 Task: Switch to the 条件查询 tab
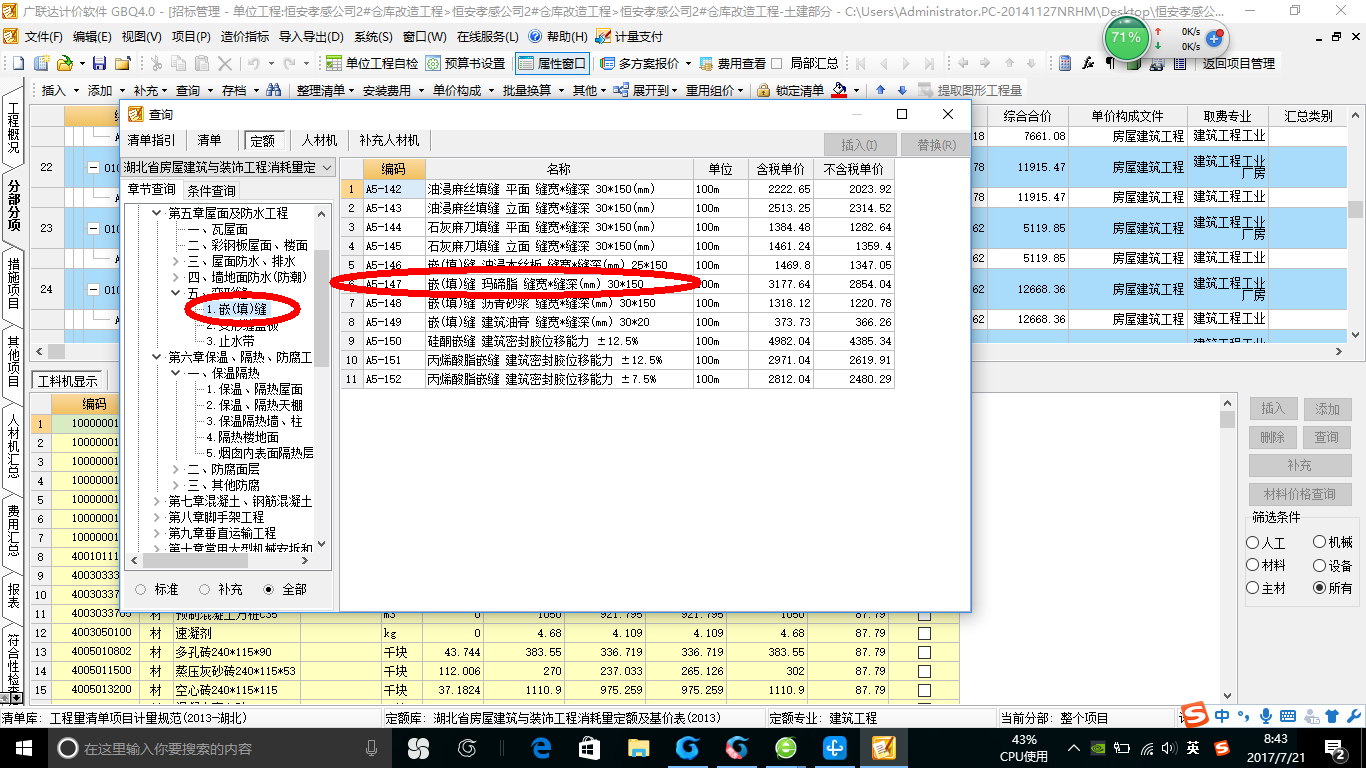(x=211, y=190)
